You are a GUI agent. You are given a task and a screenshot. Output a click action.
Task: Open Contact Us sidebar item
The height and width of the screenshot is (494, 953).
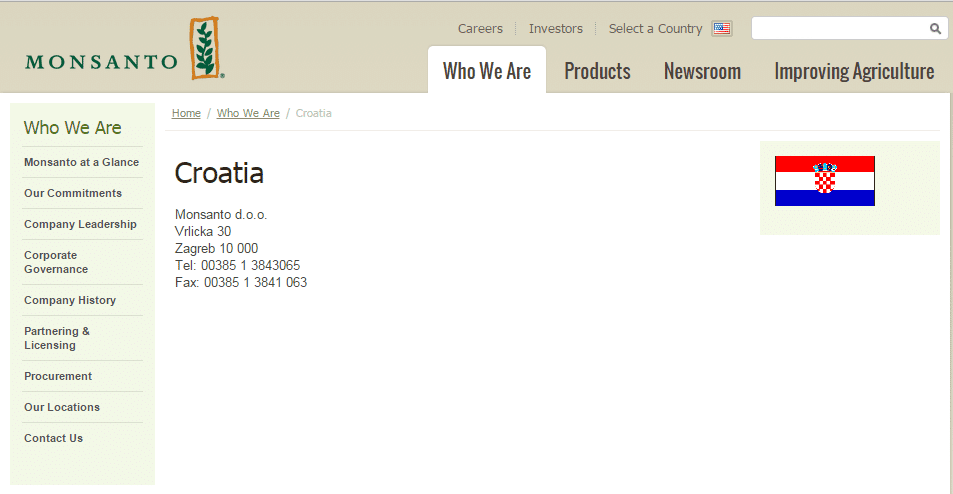pos(53,438)
